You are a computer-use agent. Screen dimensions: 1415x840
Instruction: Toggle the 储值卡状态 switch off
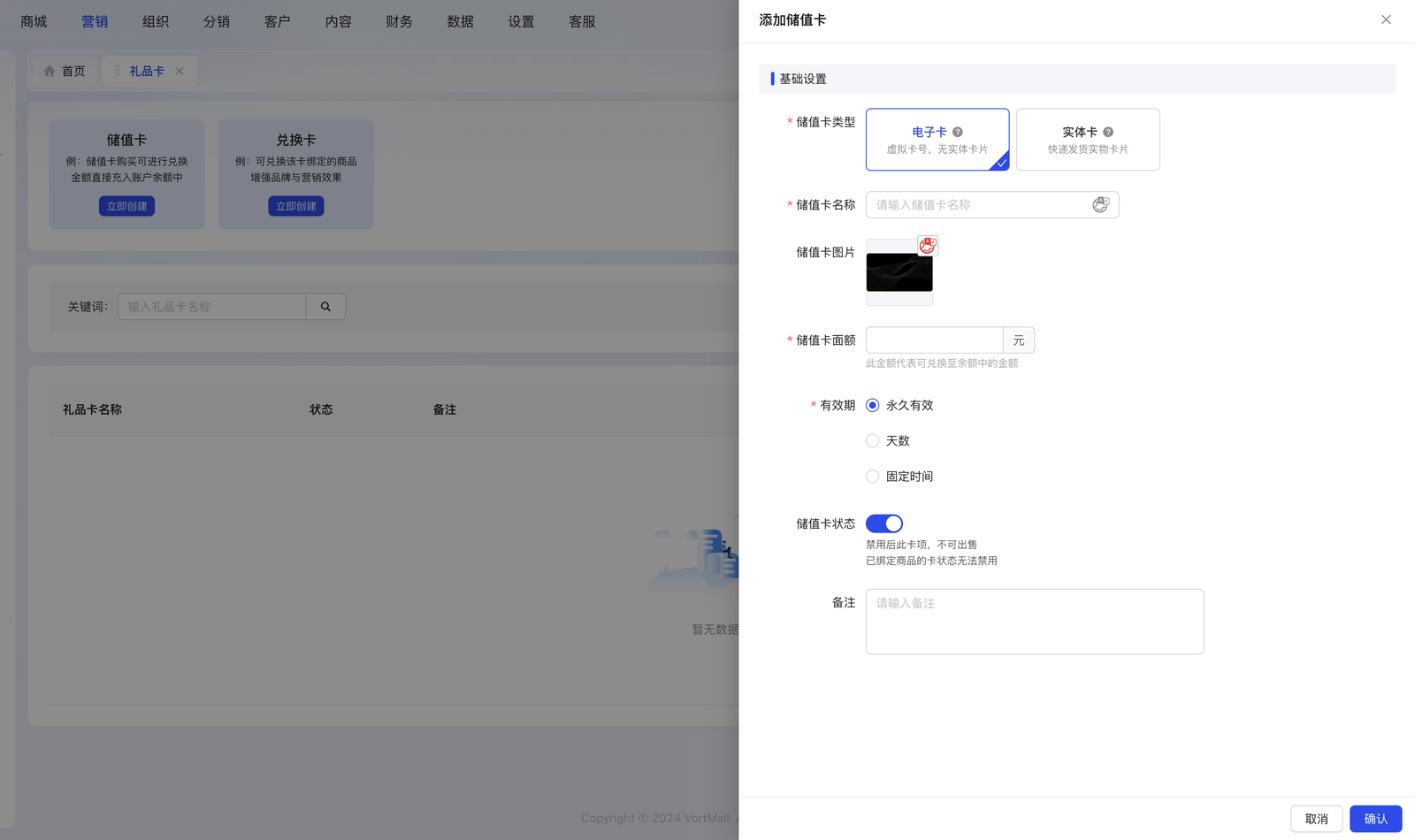click(884, 523)
